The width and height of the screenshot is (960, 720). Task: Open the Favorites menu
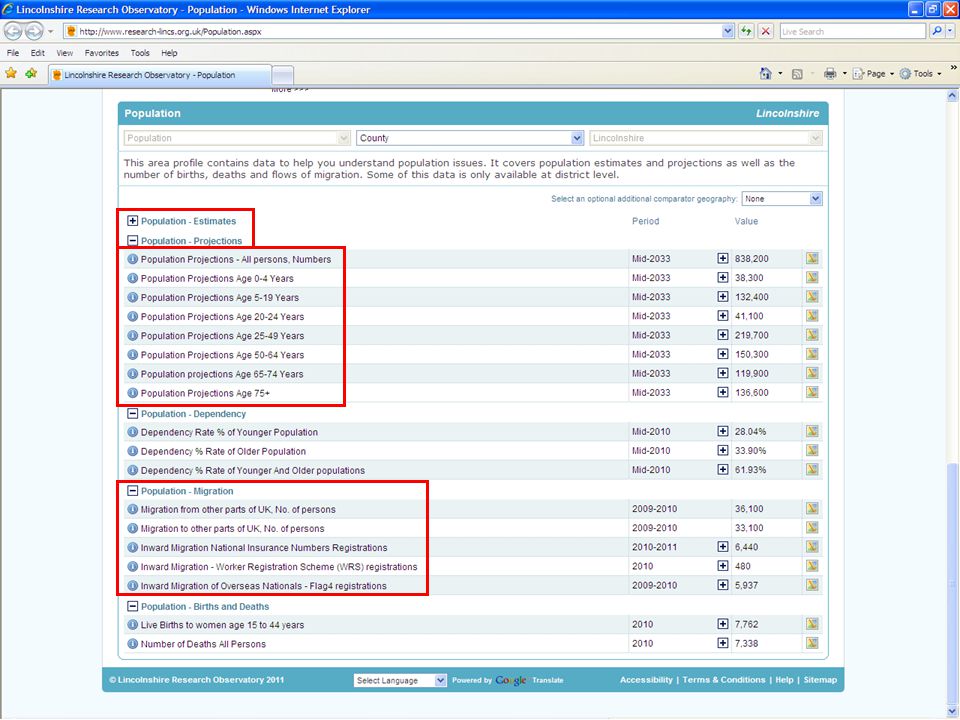tap(102, 53)
